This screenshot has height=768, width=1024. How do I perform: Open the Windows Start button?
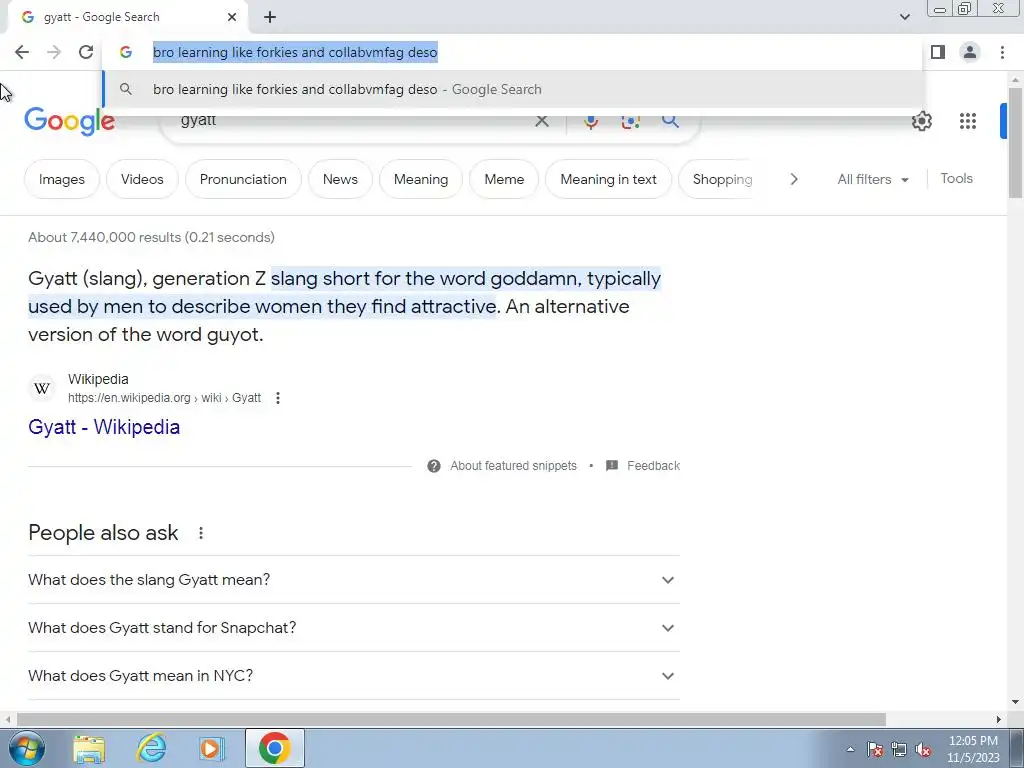(x=27, y=748)
